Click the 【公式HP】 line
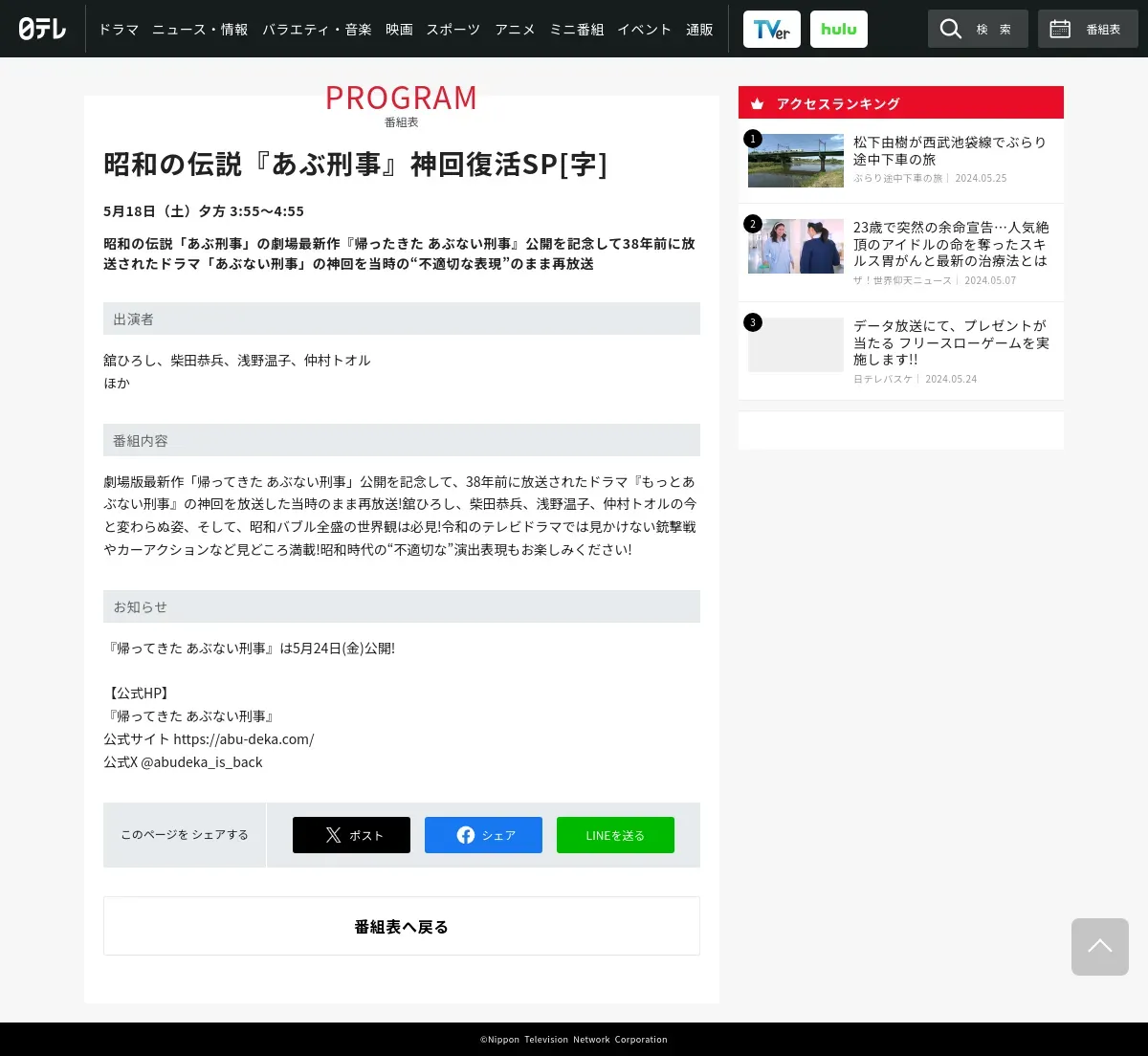1148x1056 pixels. 137,693
